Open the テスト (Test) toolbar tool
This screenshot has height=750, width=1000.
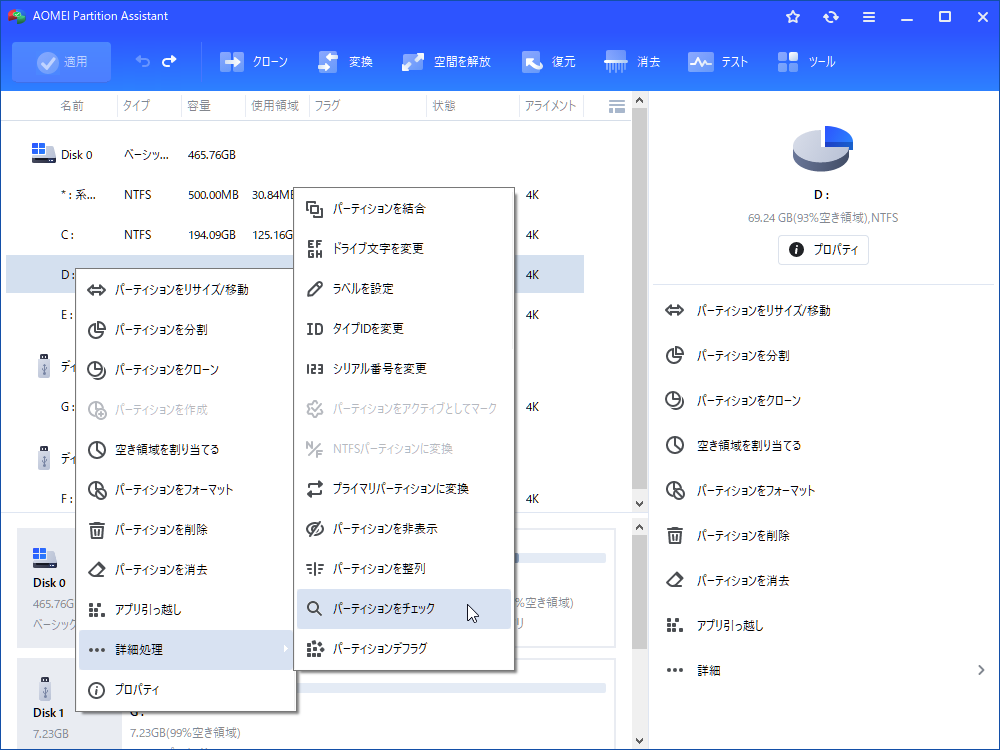[700, 62]
